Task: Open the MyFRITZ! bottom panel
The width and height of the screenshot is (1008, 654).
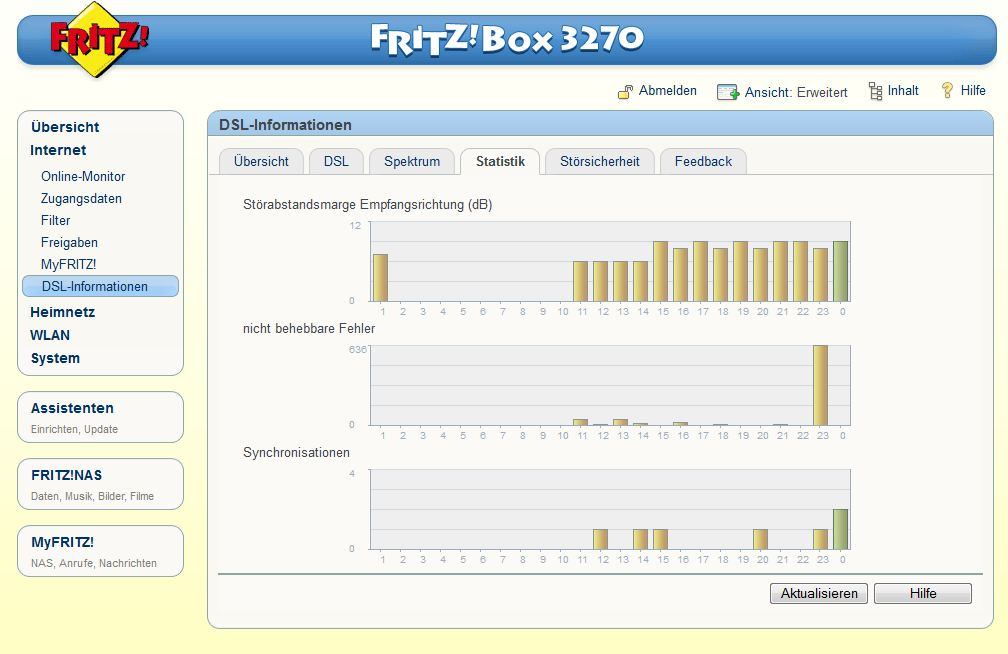Action: pos(100,550)
